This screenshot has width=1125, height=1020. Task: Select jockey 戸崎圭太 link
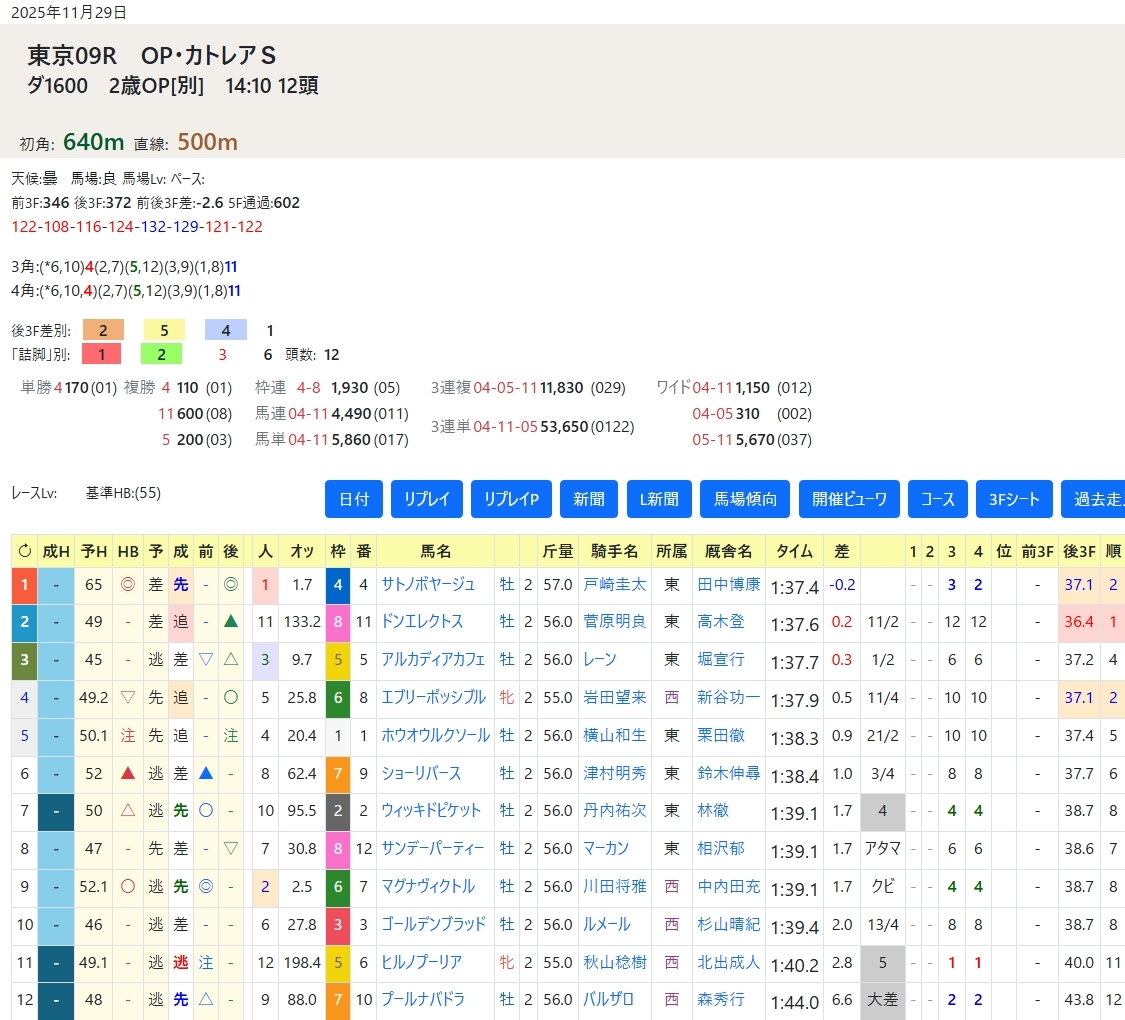pos(615,584)
